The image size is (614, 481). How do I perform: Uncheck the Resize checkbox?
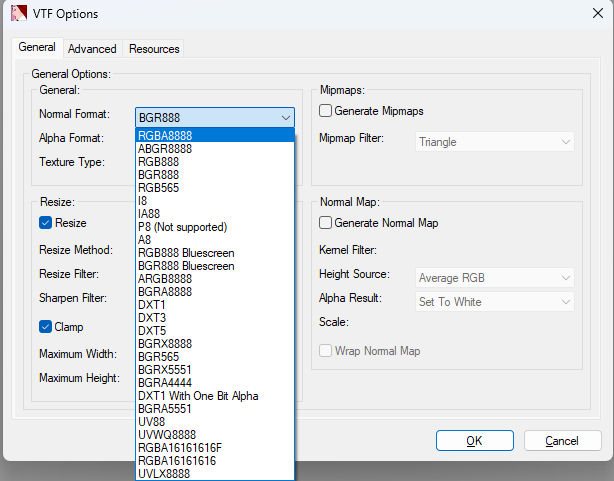46,223
